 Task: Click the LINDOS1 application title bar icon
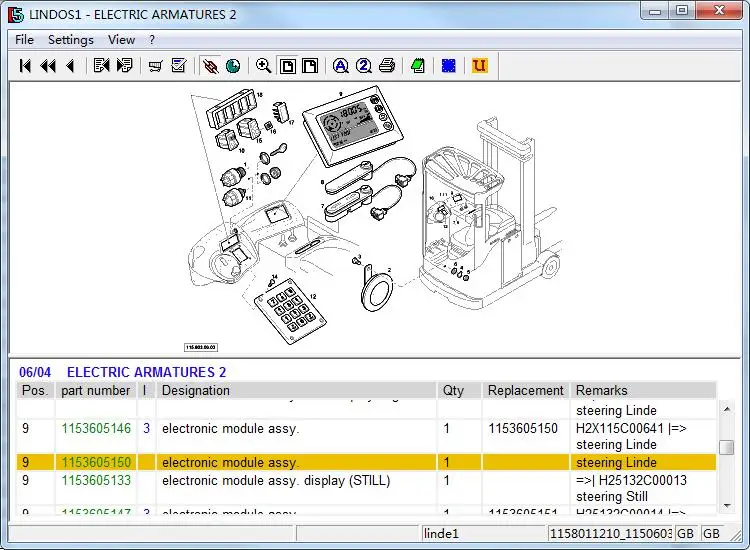[x=16, y=14]
